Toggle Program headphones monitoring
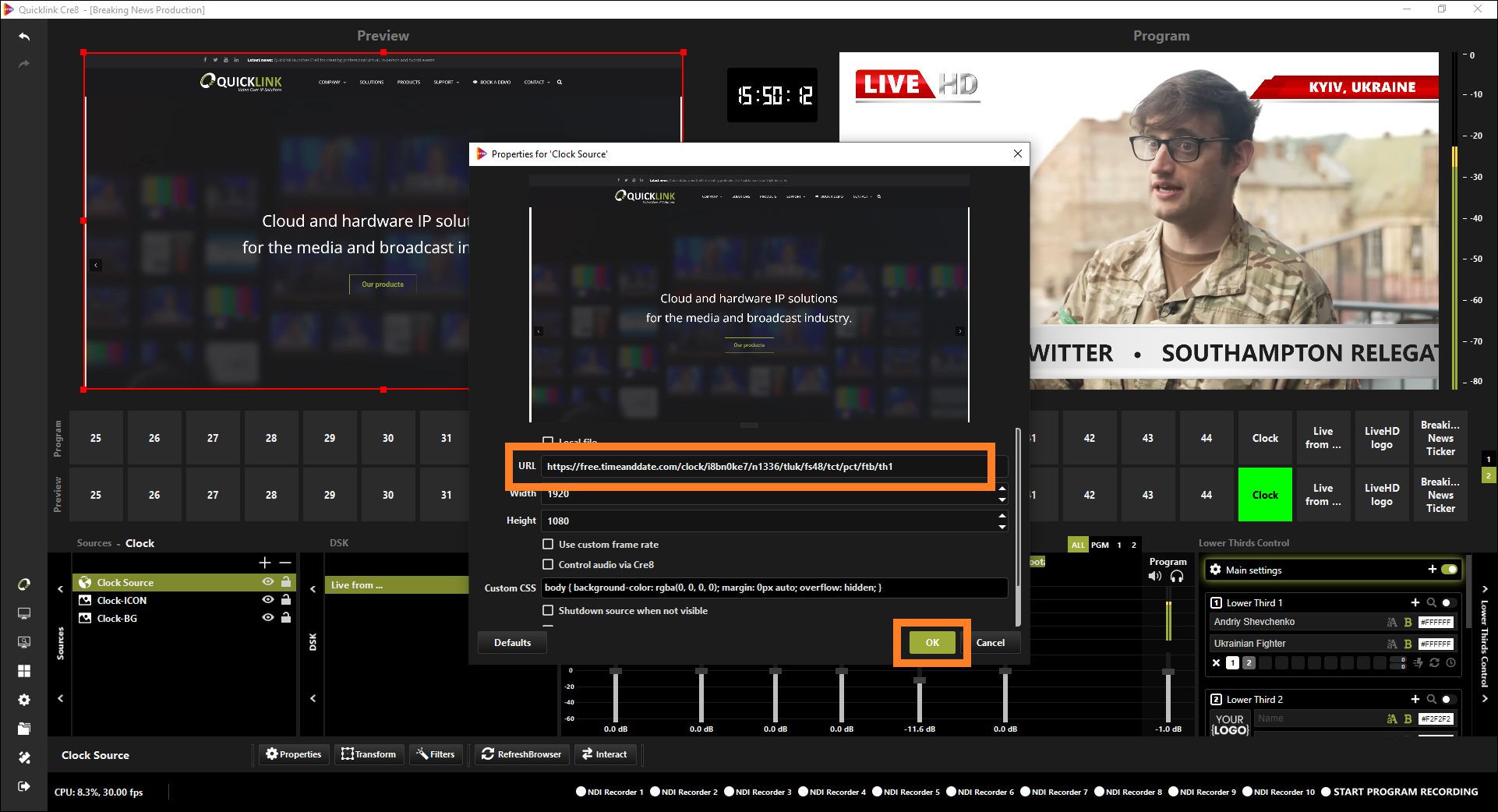 pos(1177,577)
